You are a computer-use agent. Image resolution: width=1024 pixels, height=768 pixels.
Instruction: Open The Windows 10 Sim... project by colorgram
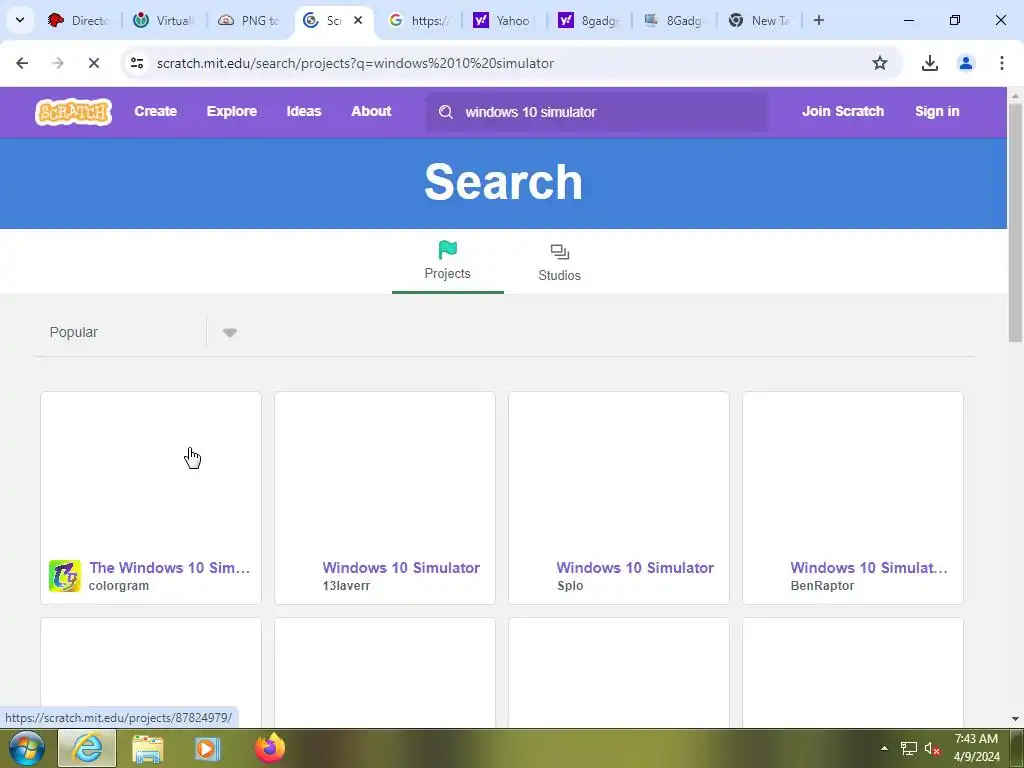coord(170,568)
